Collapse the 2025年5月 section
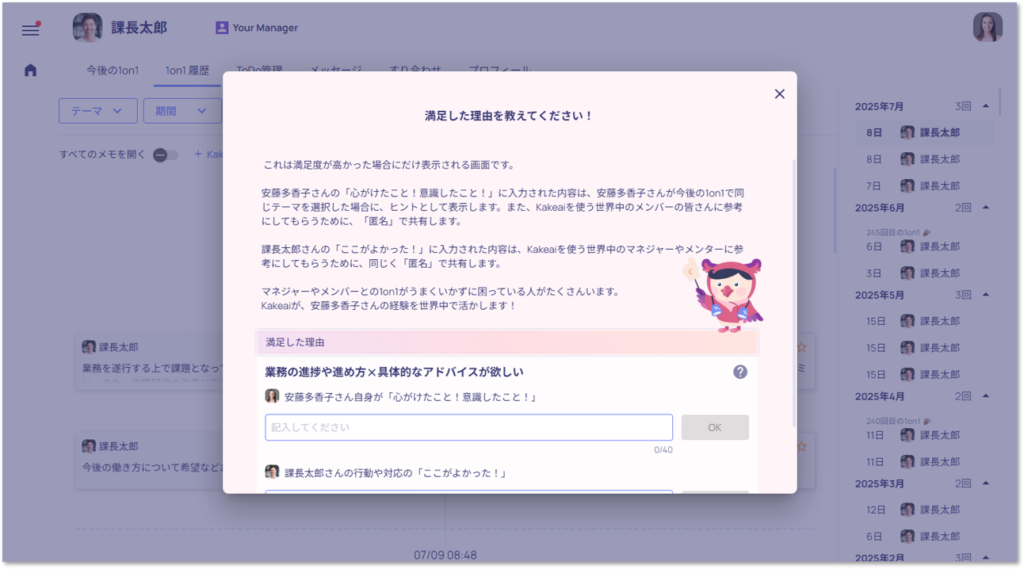 click(x=985, y=295)
